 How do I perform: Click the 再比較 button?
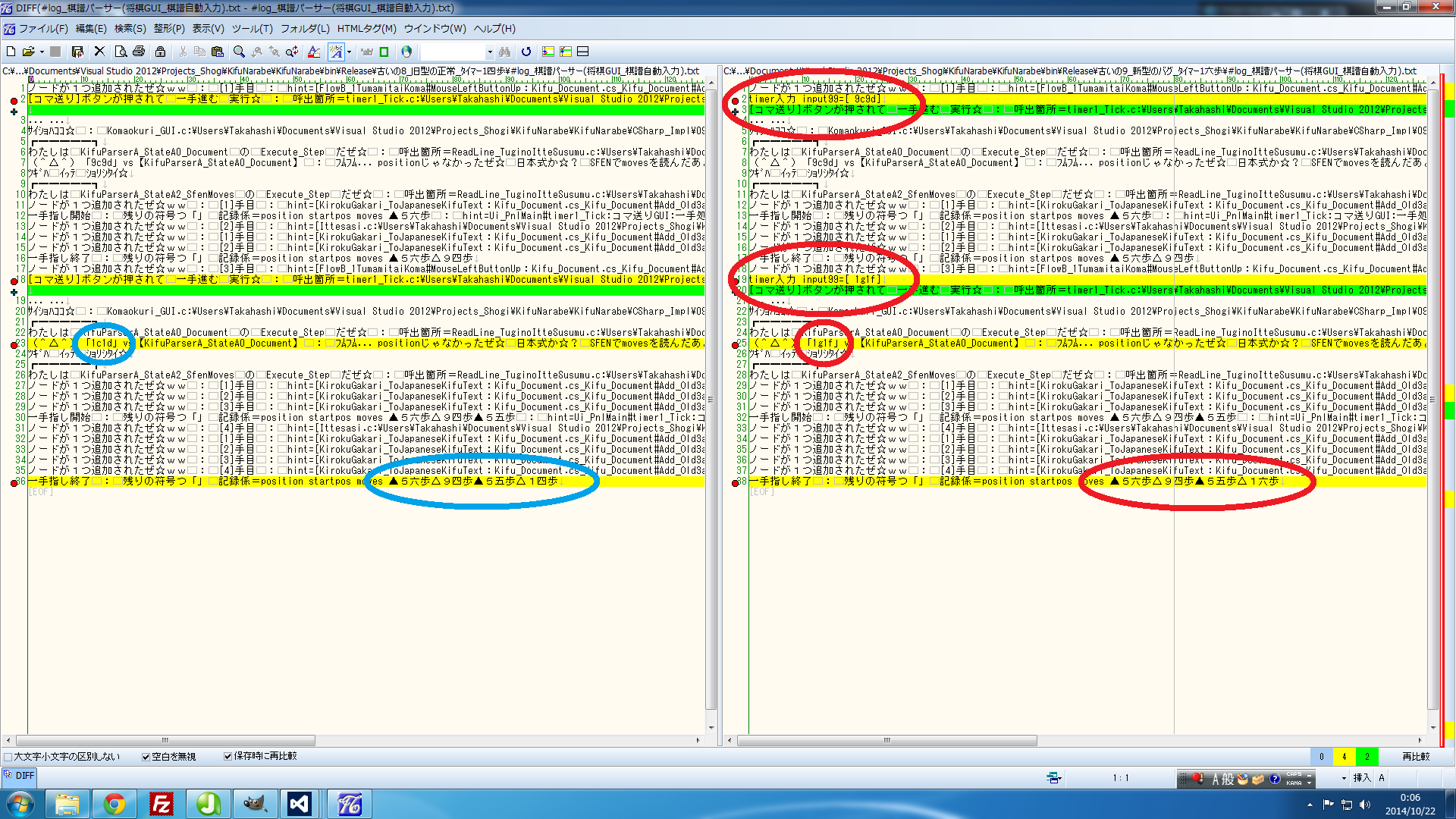(1415, 757)
